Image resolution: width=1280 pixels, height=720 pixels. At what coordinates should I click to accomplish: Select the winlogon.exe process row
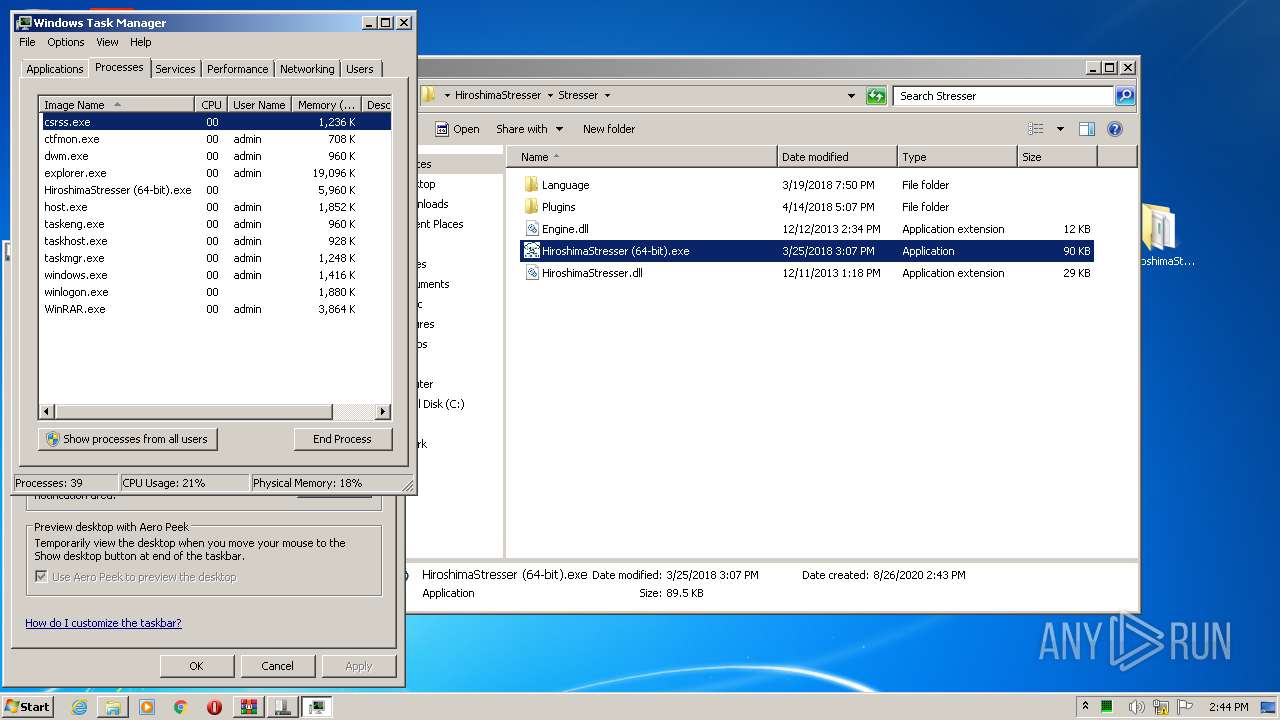[x=215, y=292]
